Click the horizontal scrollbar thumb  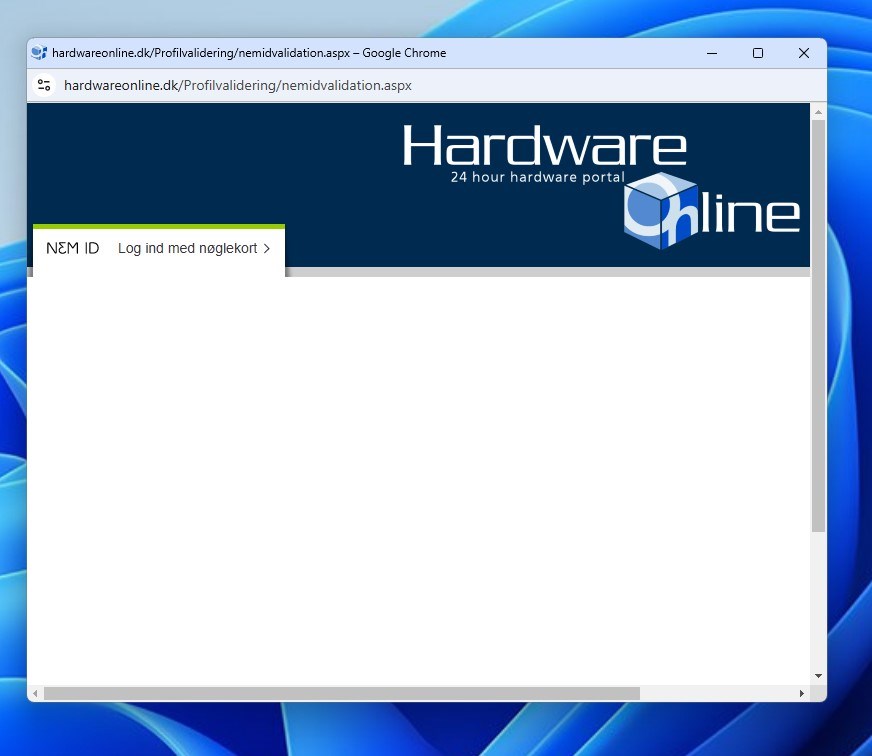[342, 693]
